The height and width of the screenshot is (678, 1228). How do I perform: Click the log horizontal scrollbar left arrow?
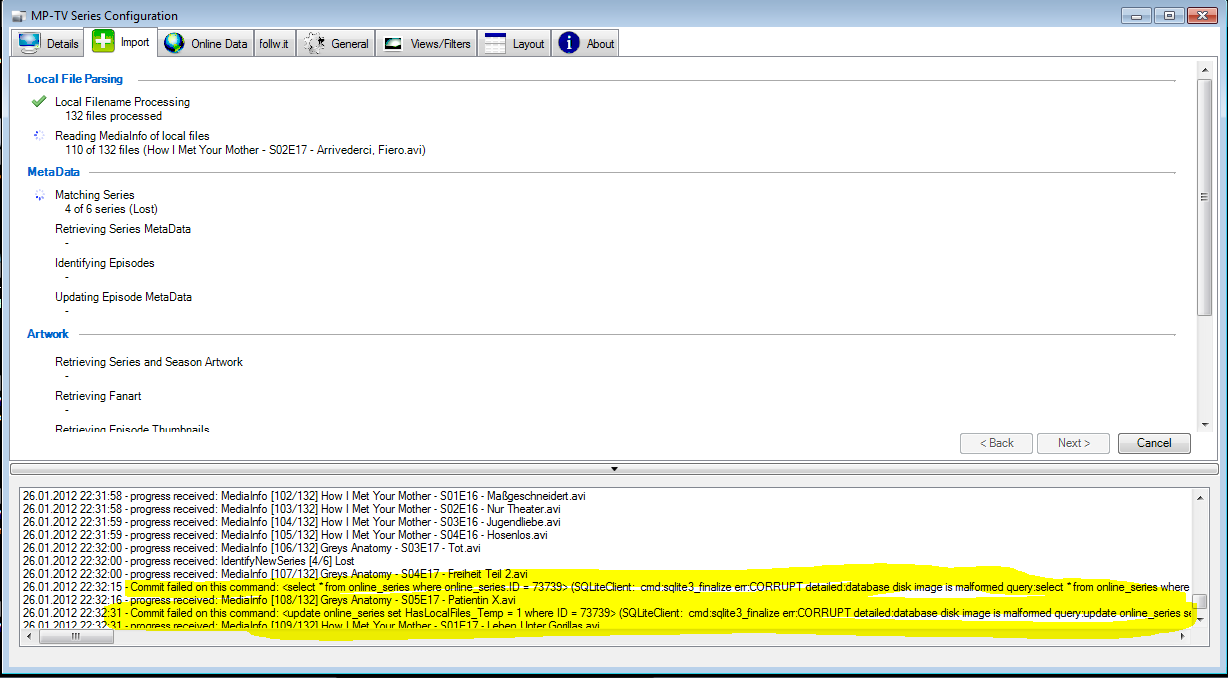29,636
